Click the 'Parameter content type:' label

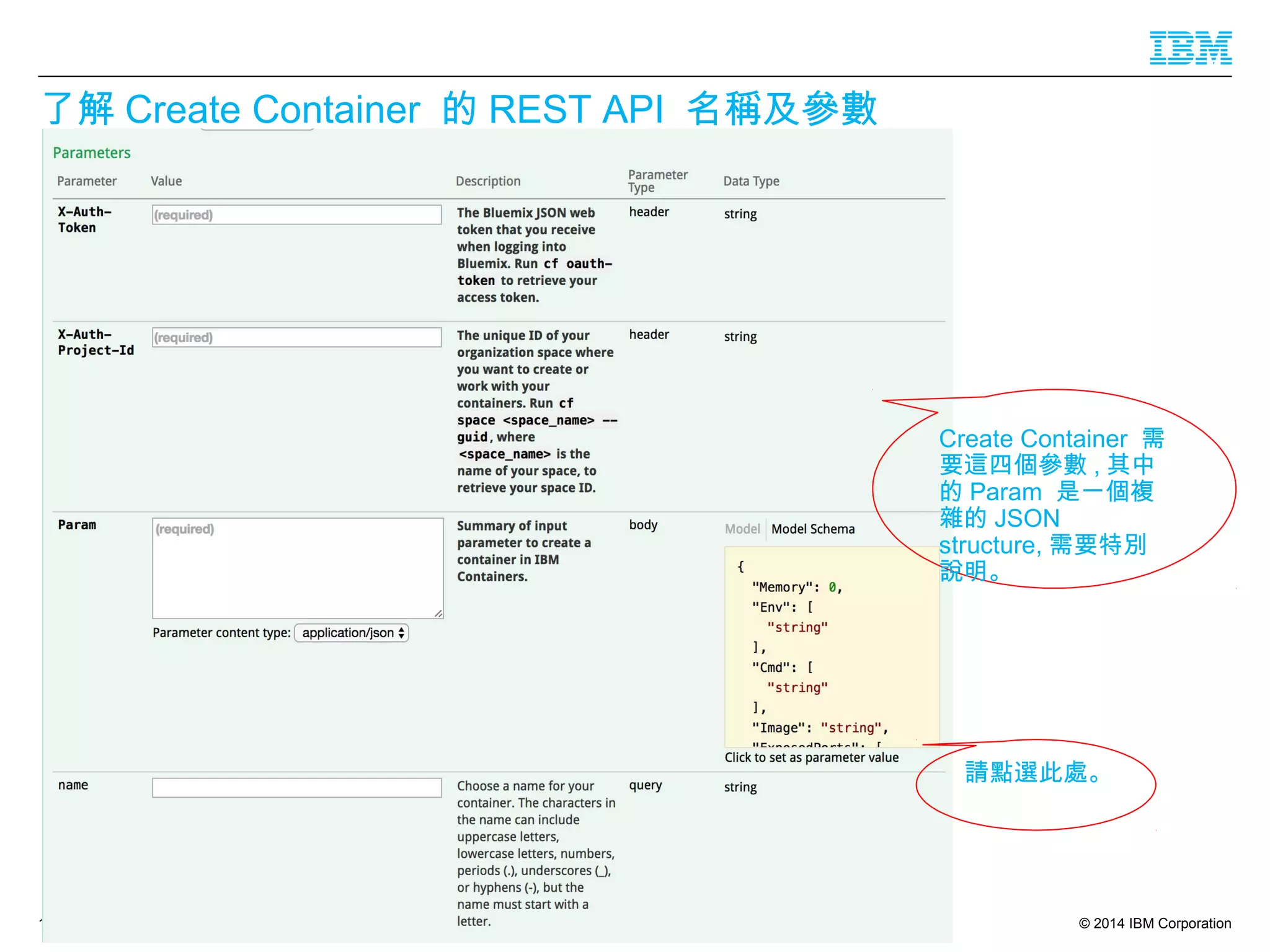[x=221, y=633]
